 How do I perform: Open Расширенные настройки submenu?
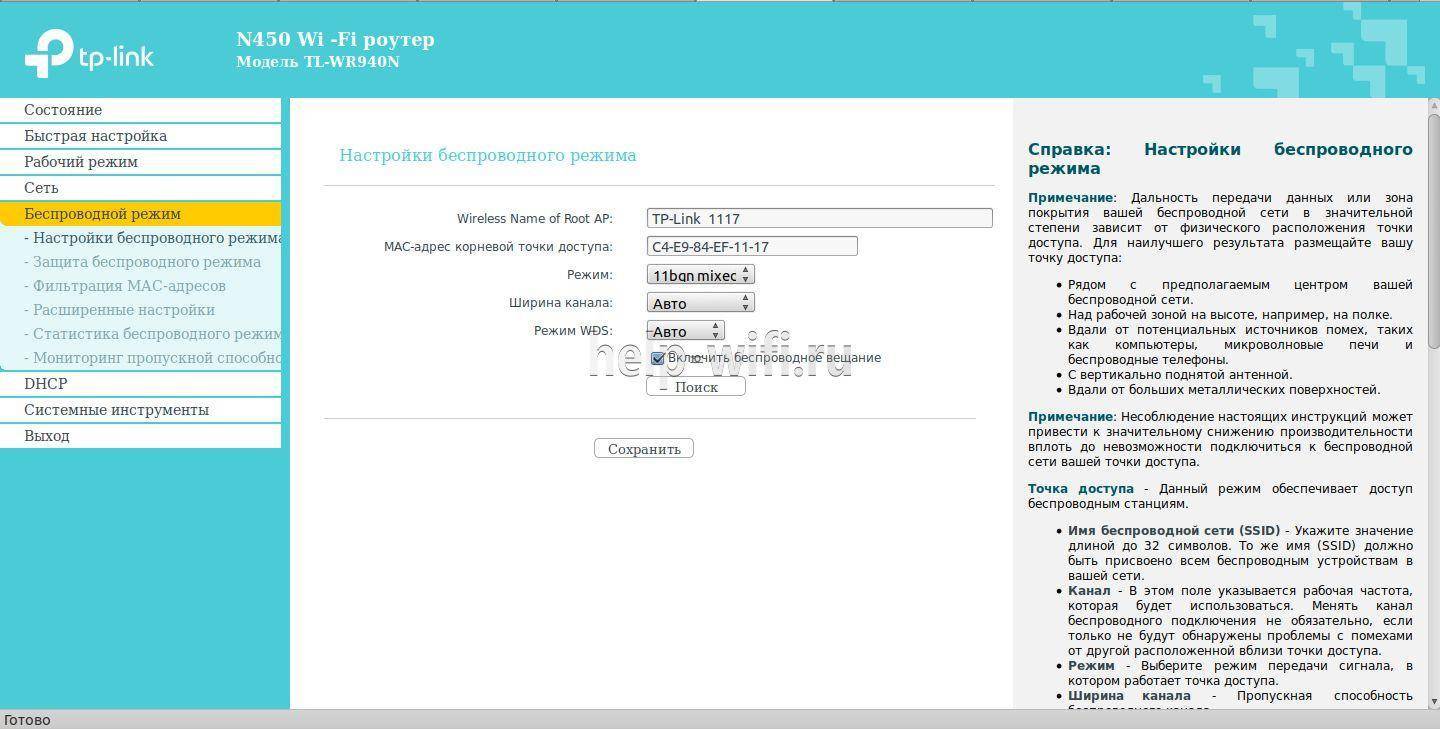coord(124,310)
